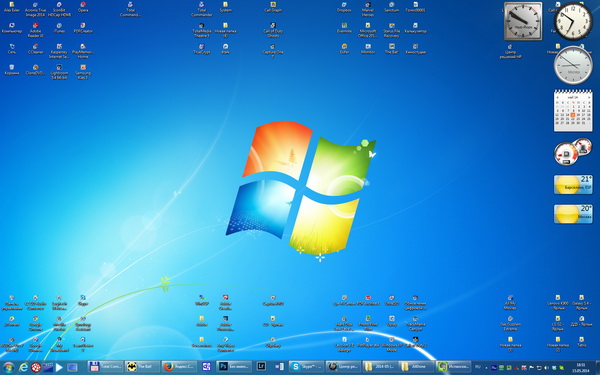Open the Barcelona weather gadget
This screenshot has width=600, height=375.
[573, 184]
